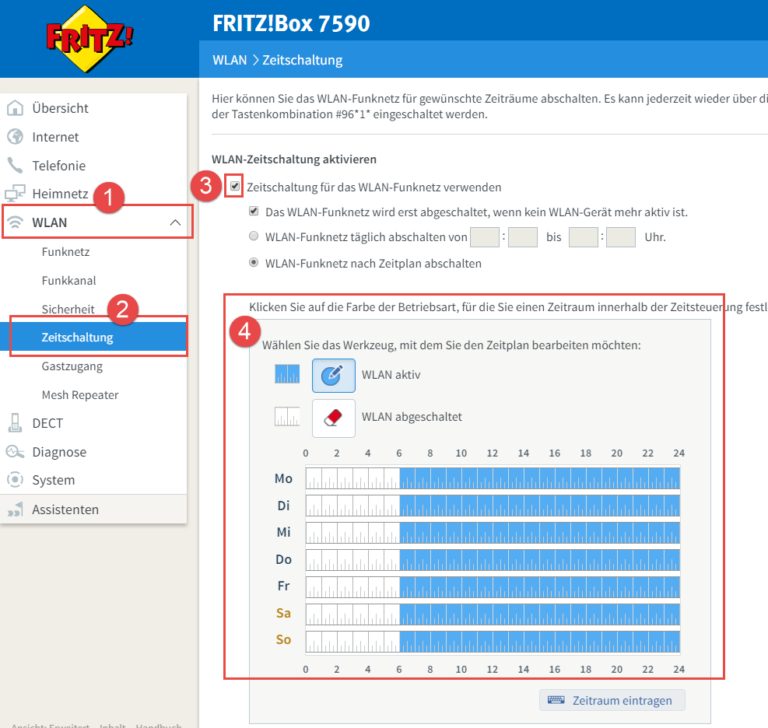Viewport: 768px width, 728px height.
Task: Open the Sicherheit submenu item
Action: tap(68, 309)
